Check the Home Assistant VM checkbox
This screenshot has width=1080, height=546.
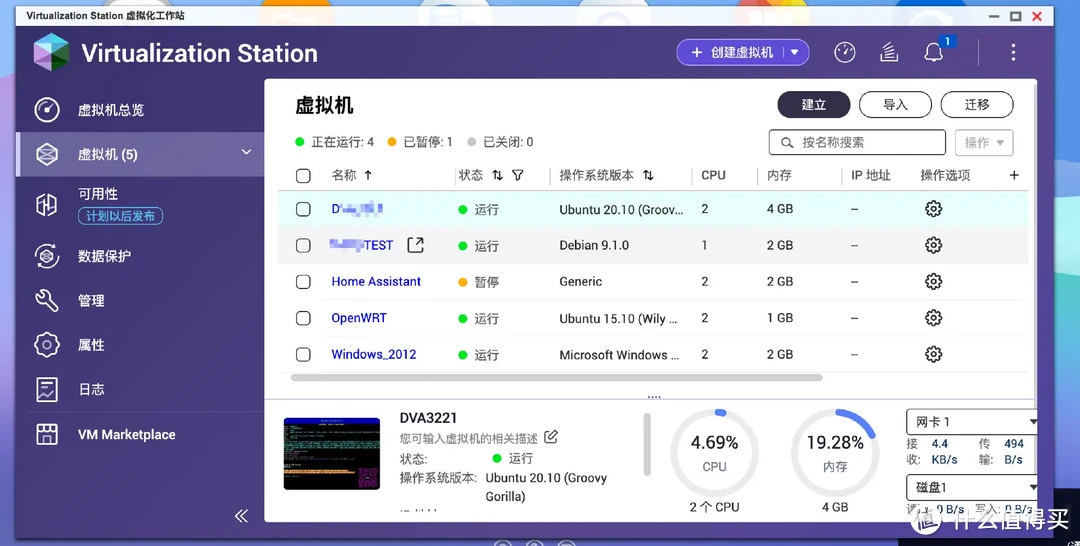tap(303, 282)
